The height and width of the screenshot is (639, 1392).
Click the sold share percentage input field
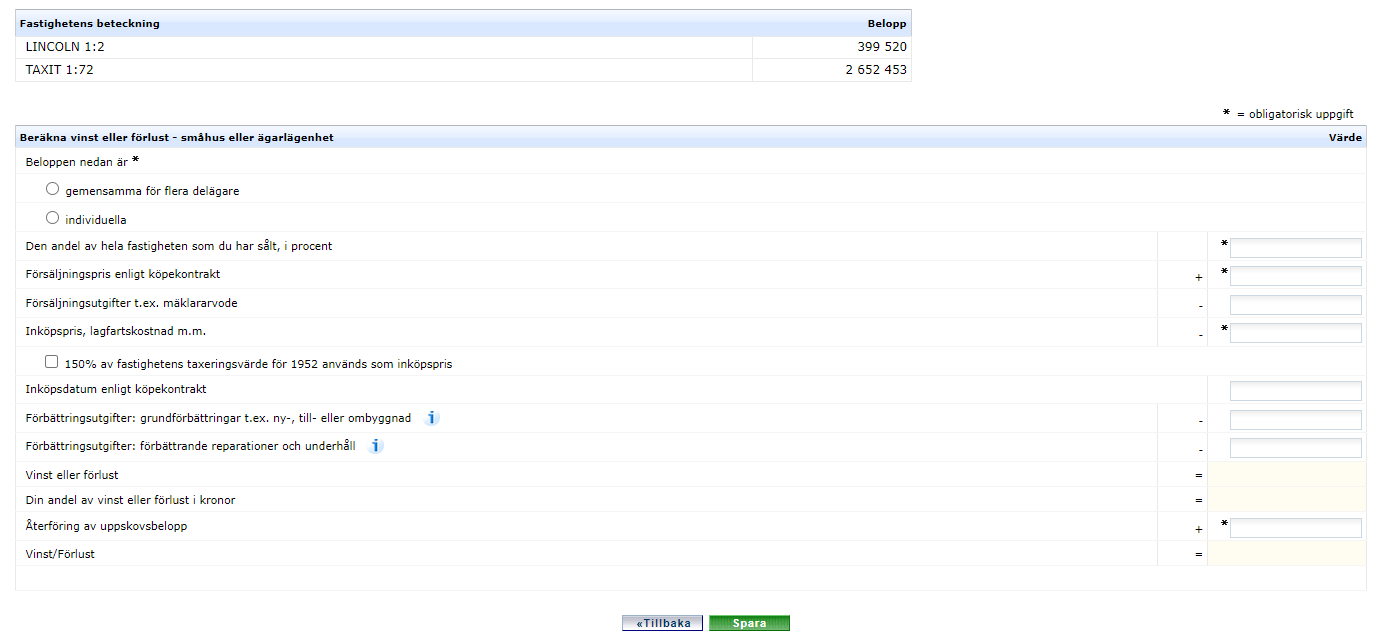1295,247
